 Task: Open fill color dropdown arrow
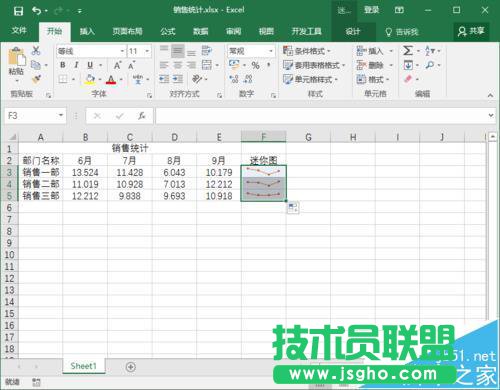tap(100, 79)
